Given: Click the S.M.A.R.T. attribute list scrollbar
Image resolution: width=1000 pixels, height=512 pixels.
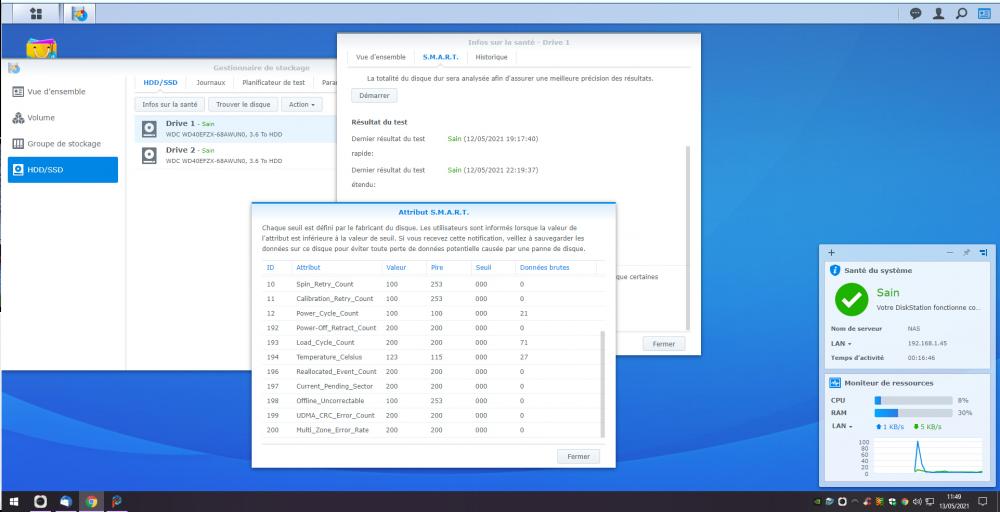Looking at the screenshot, I should [603, 384].
